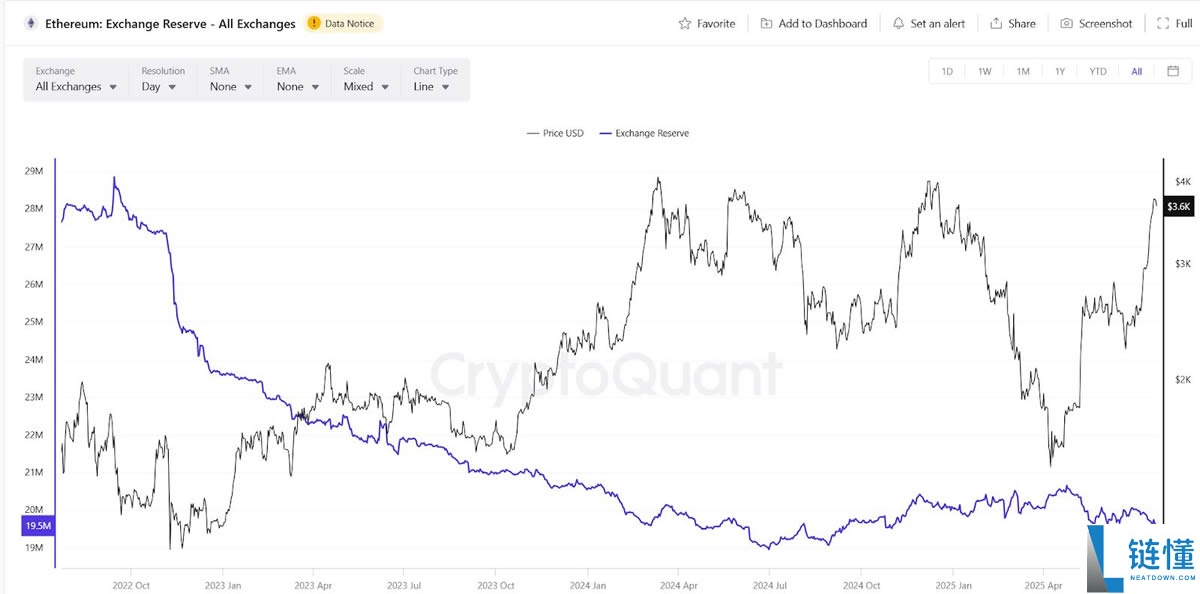Click the Screenshot camera icon
The height and width of the screenshot is (594, 1200).
[x=1067, y=23]
